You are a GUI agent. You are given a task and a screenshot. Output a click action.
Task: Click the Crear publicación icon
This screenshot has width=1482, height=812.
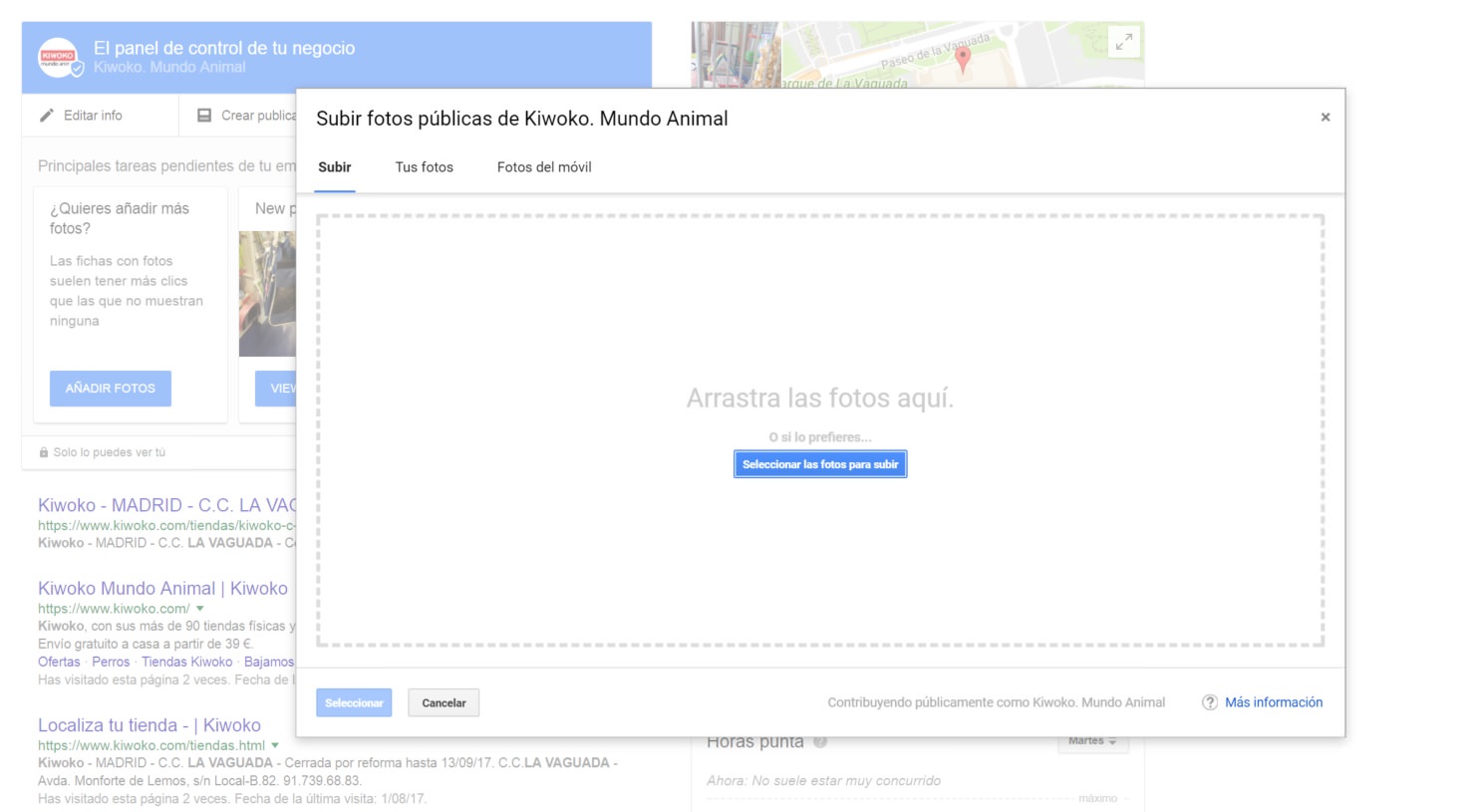(x=204, y=116)
